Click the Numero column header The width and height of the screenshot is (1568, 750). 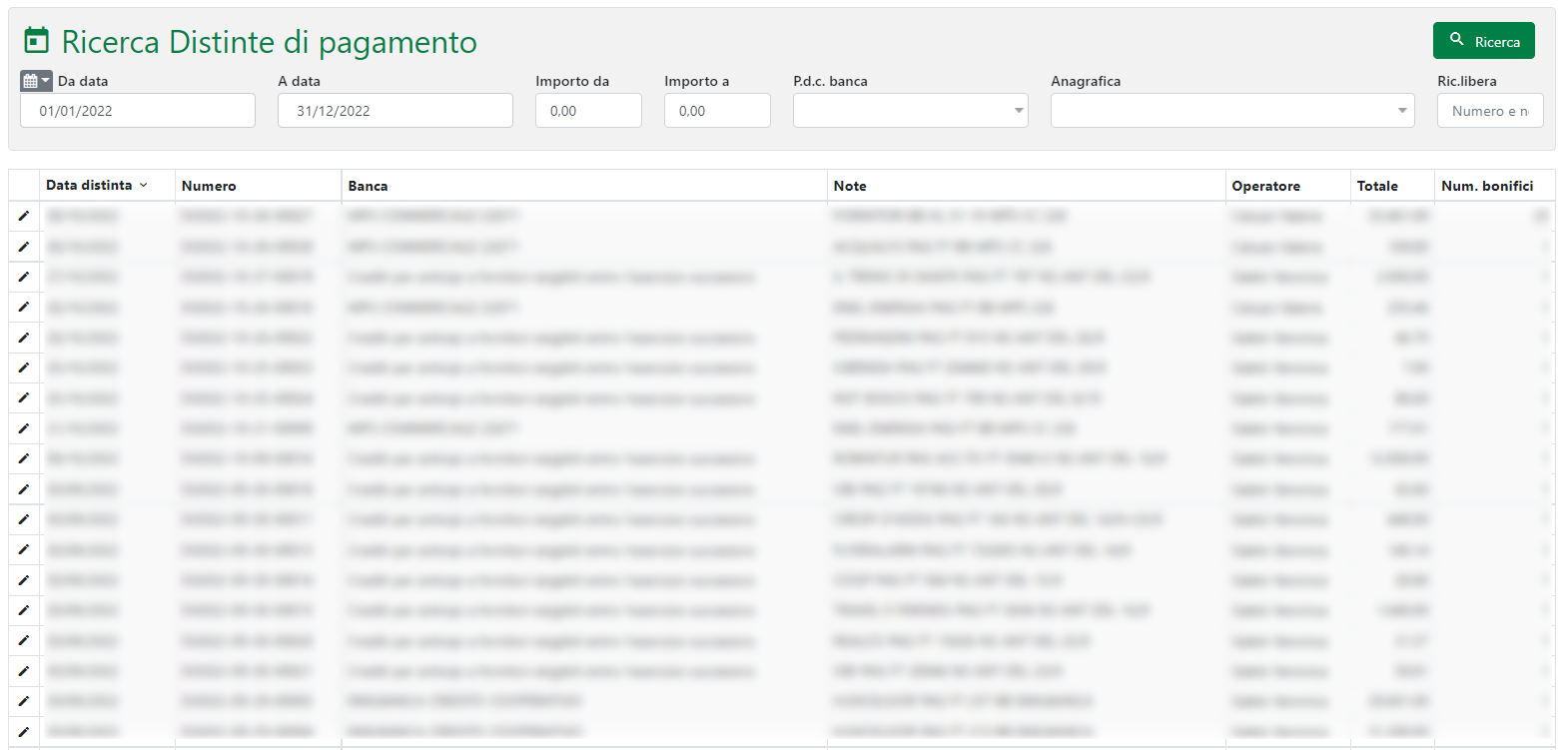point(209,186)
